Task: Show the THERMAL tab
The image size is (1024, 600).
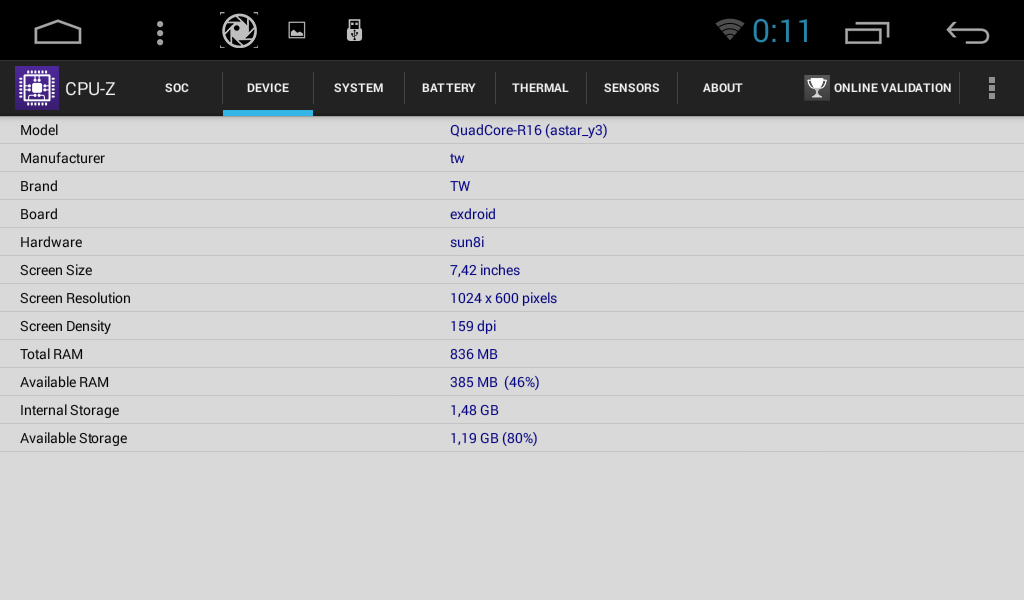Action: click(x=540, y=88)
